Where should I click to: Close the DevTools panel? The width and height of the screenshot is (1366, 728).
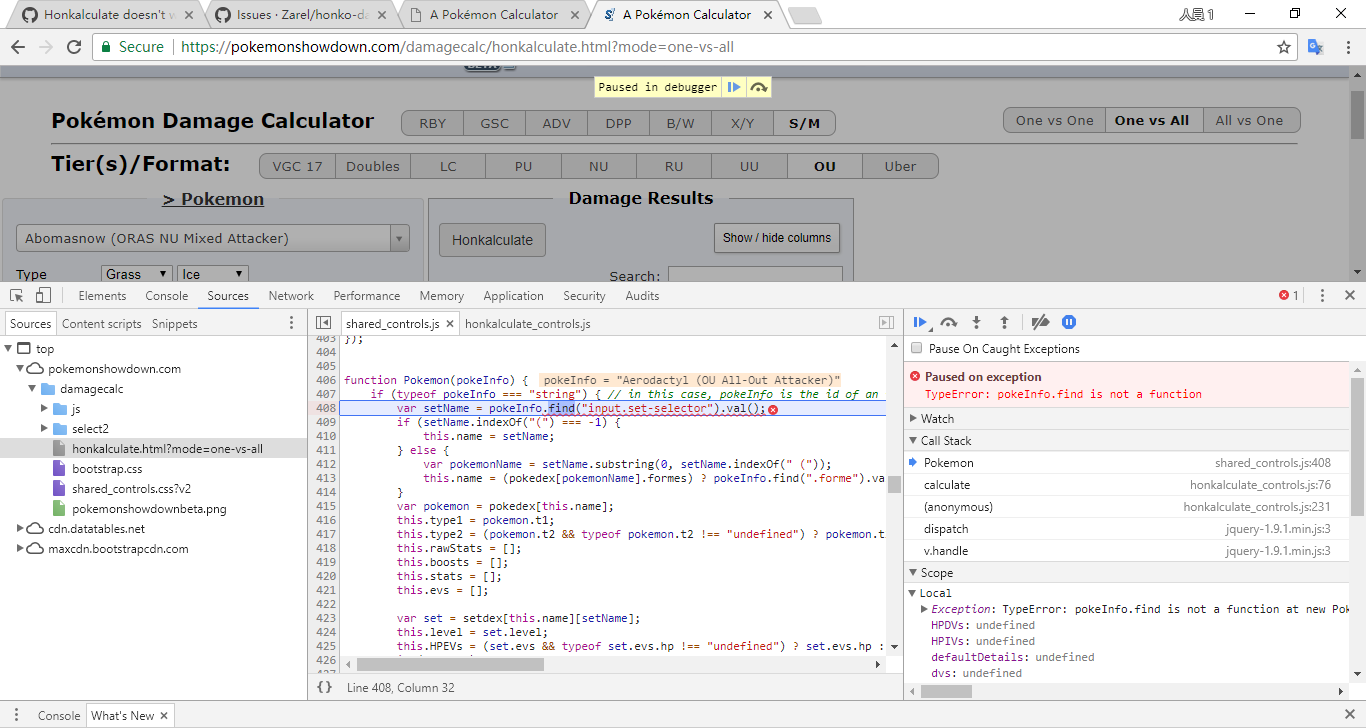1350,296
